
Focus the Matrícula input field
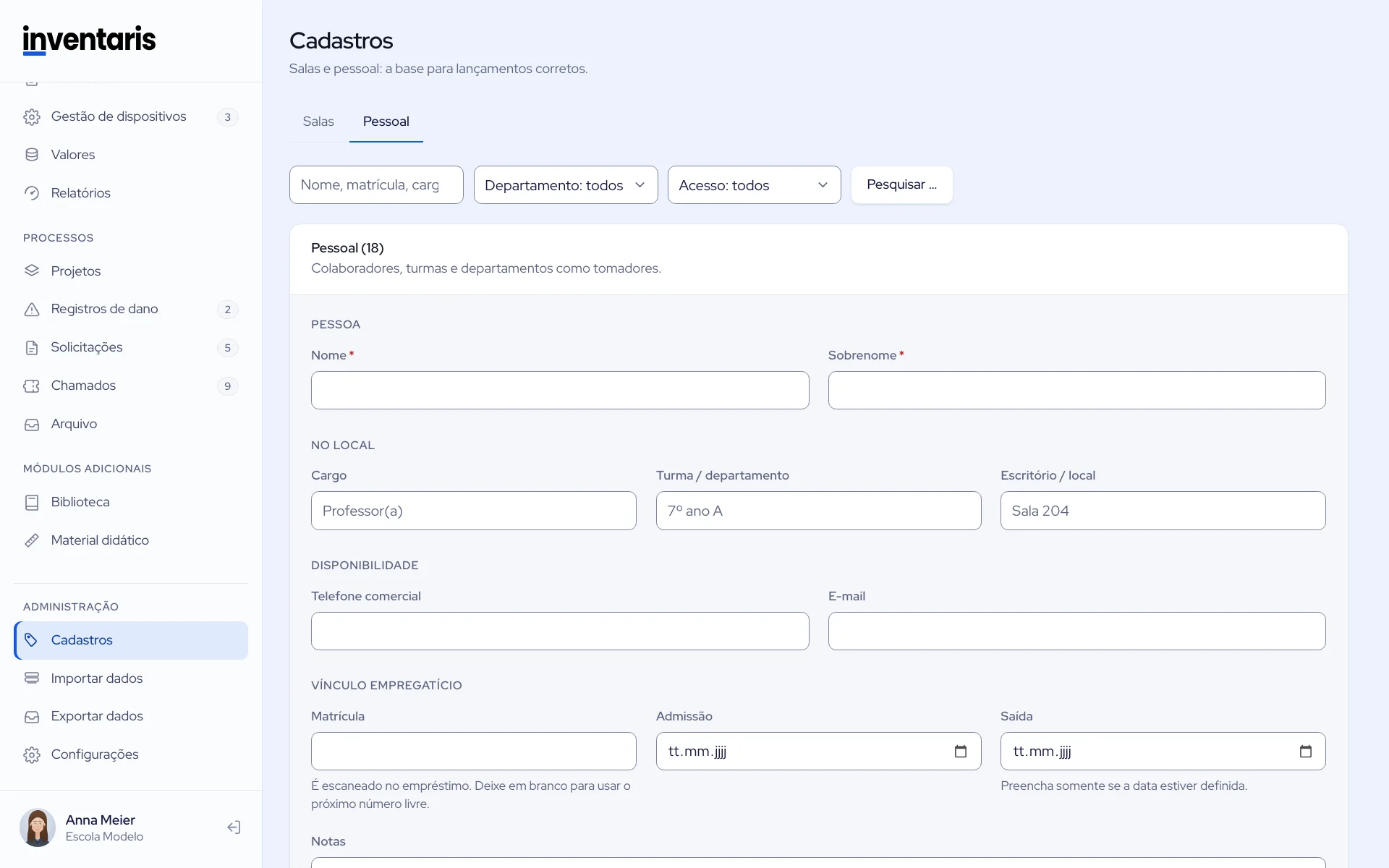[x=474, y=752]
